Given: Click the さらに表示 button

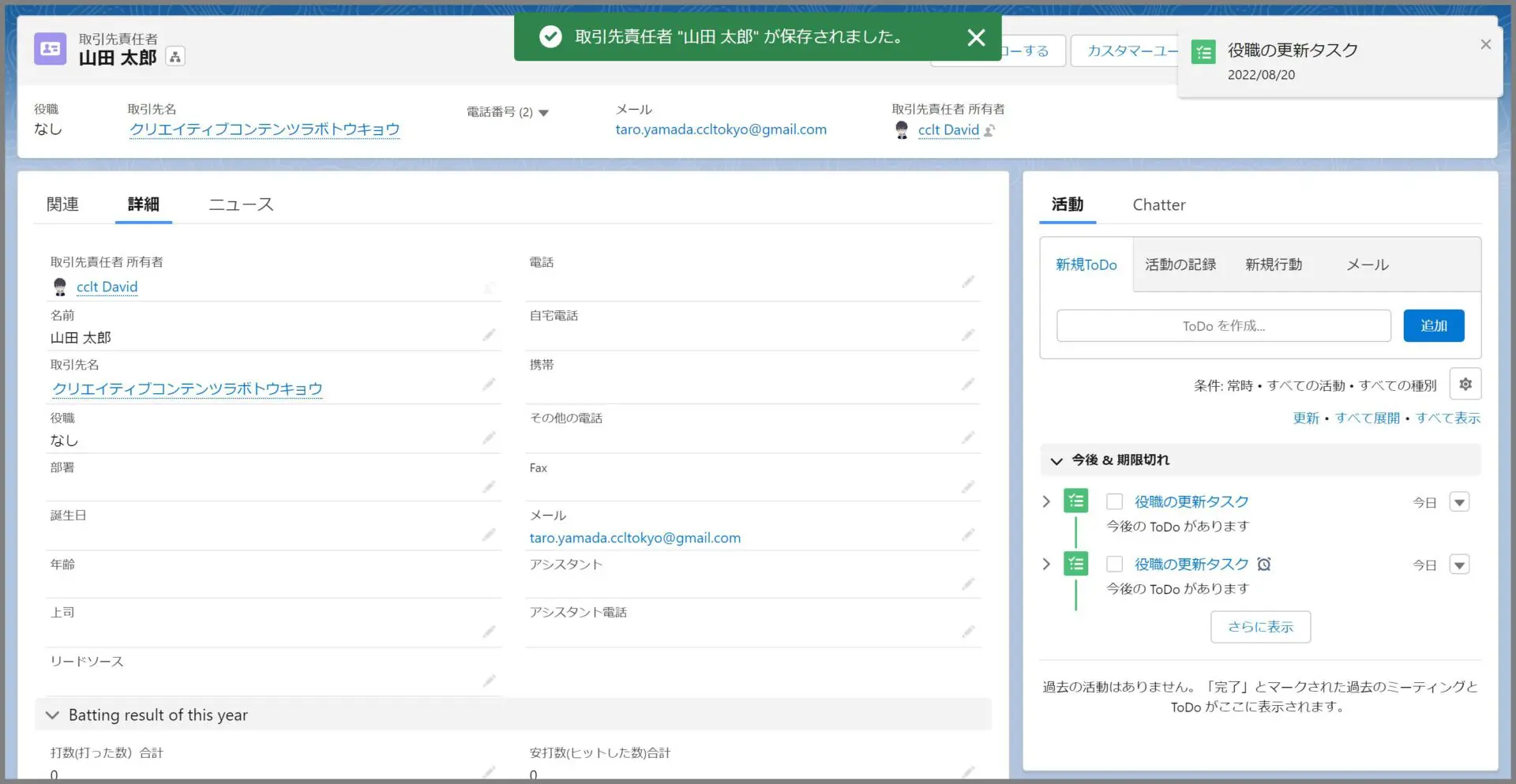Looking at the screenshot, I should (1260, 627).
